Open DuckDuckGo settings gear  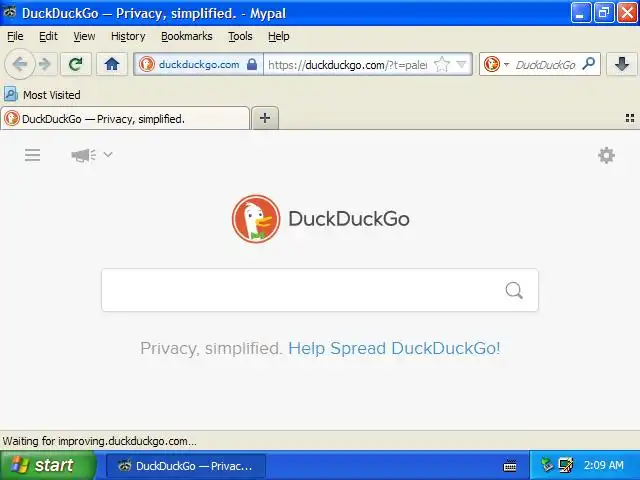click(x=606, y=156)
